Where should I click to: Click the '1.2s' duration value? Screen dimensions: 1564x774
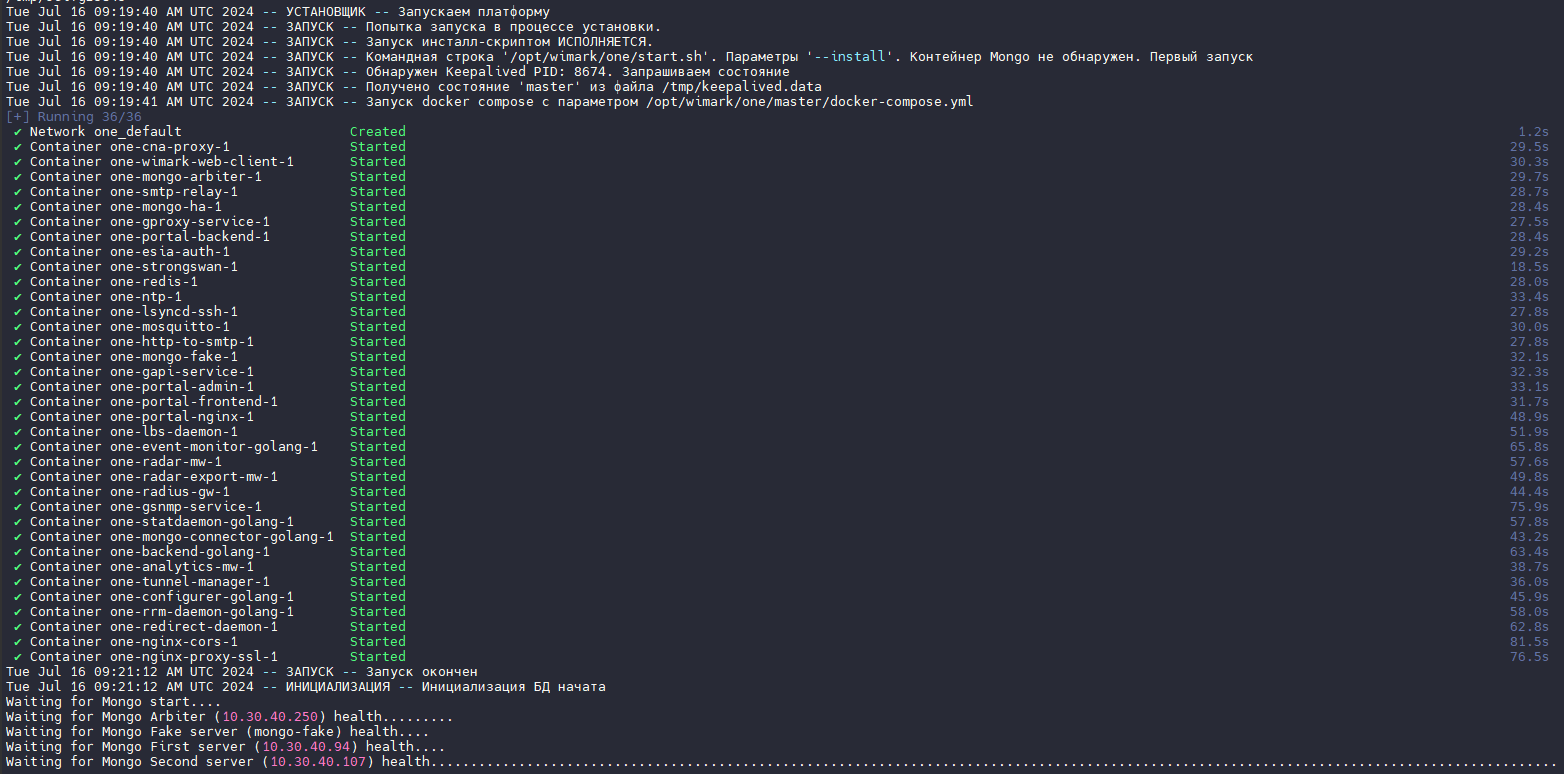coord(1533,132)
